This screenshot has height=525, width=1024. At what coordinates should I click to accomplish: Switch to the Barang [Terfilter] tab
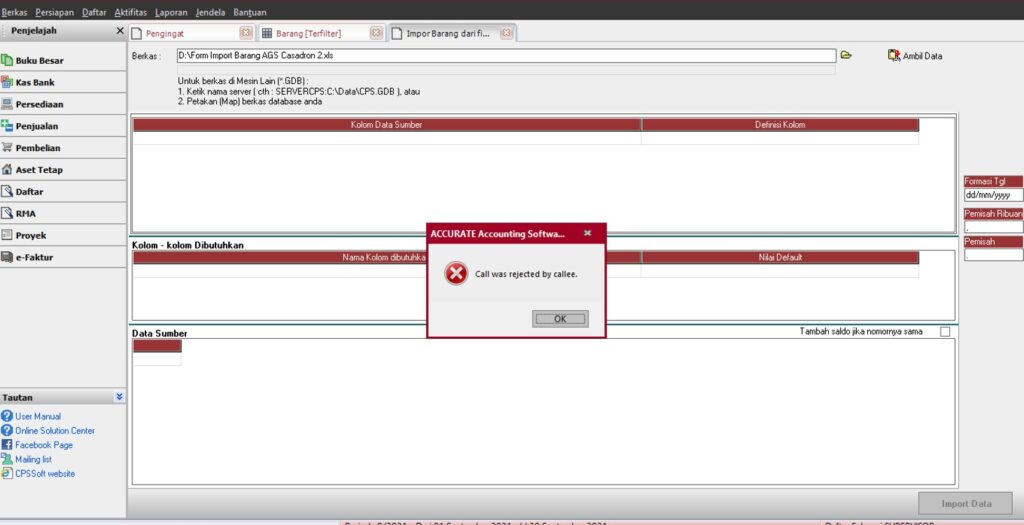pos(321,33)
